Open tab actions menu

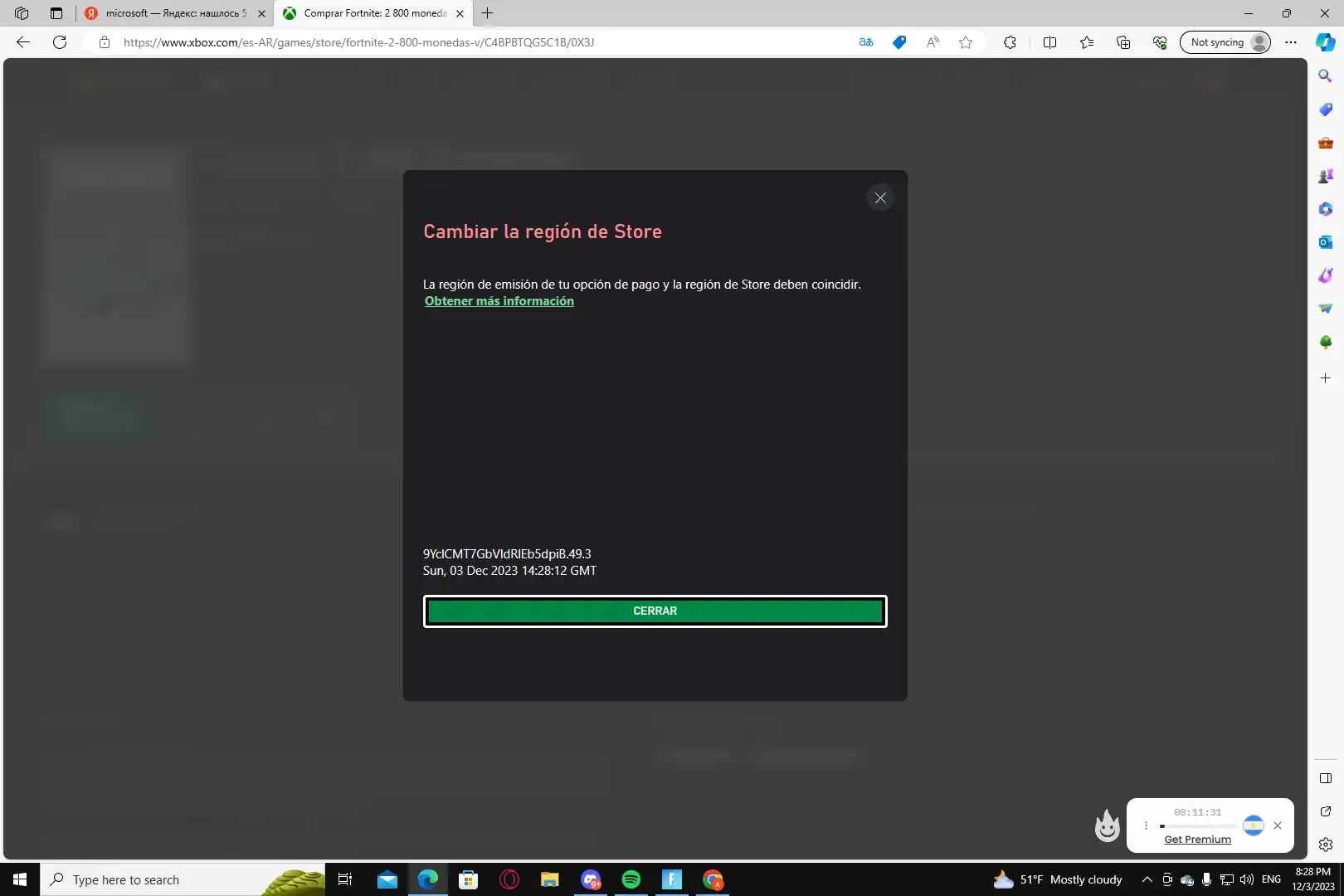click(56, 13)
